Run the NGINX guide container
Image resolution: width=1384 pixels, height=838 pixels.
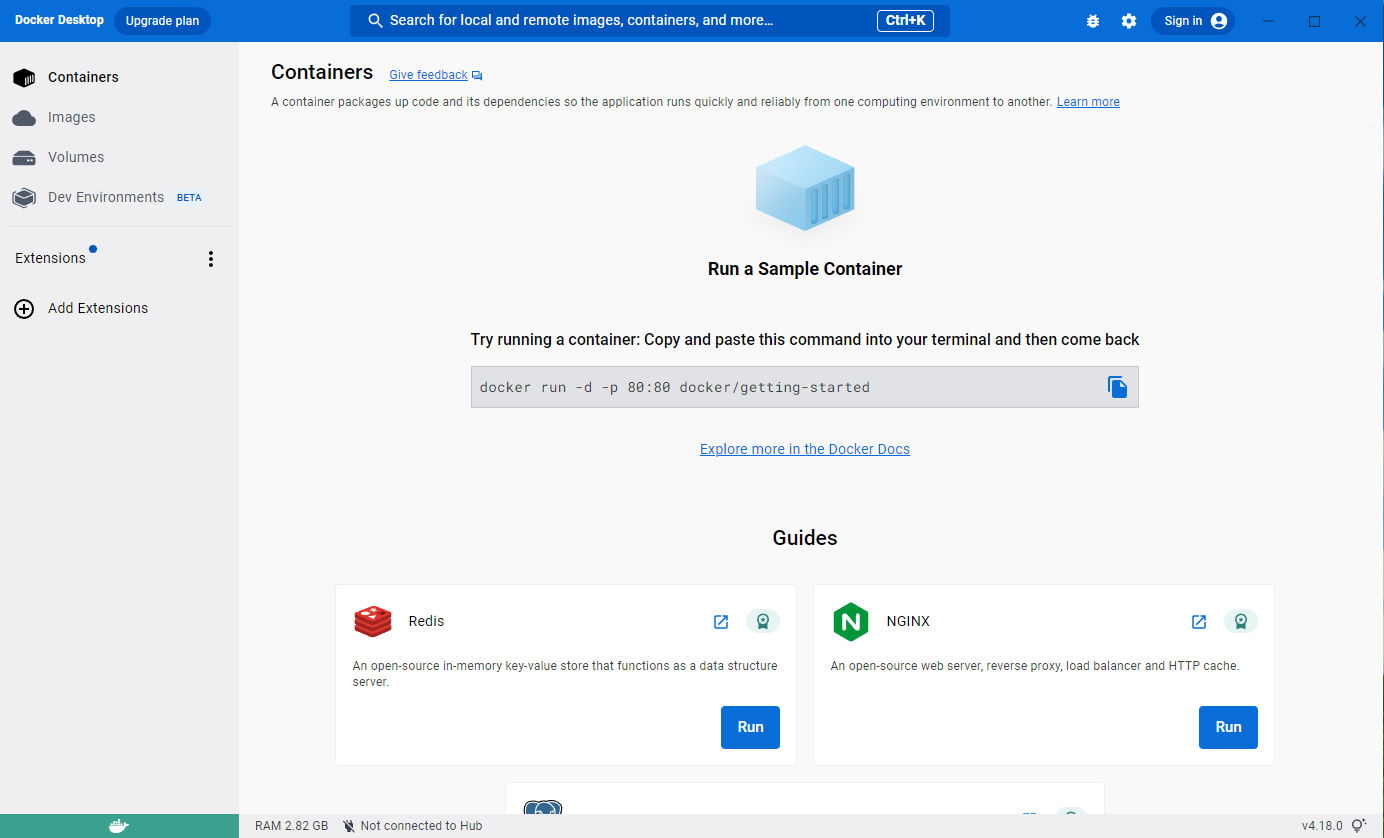click(x=1228, y=727)
